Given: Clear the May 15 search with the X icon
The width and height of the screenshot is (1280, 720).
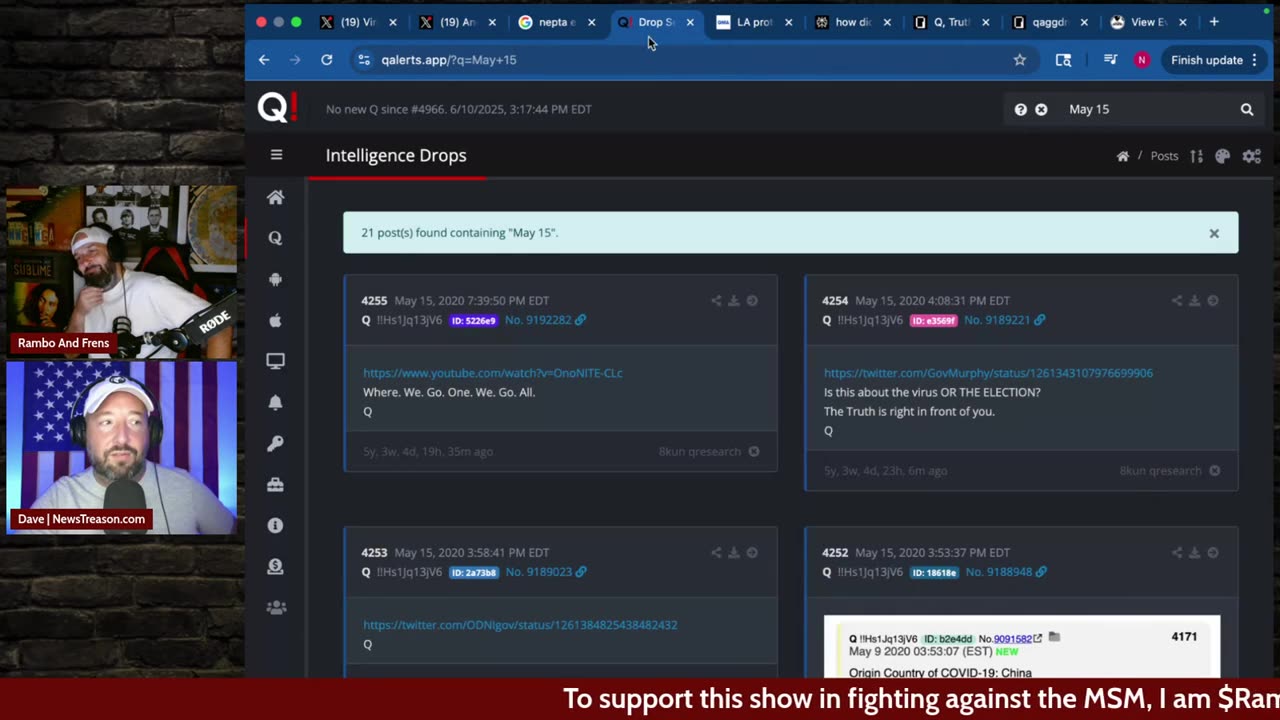Looking at the screenshot, I should [1041, 109].
